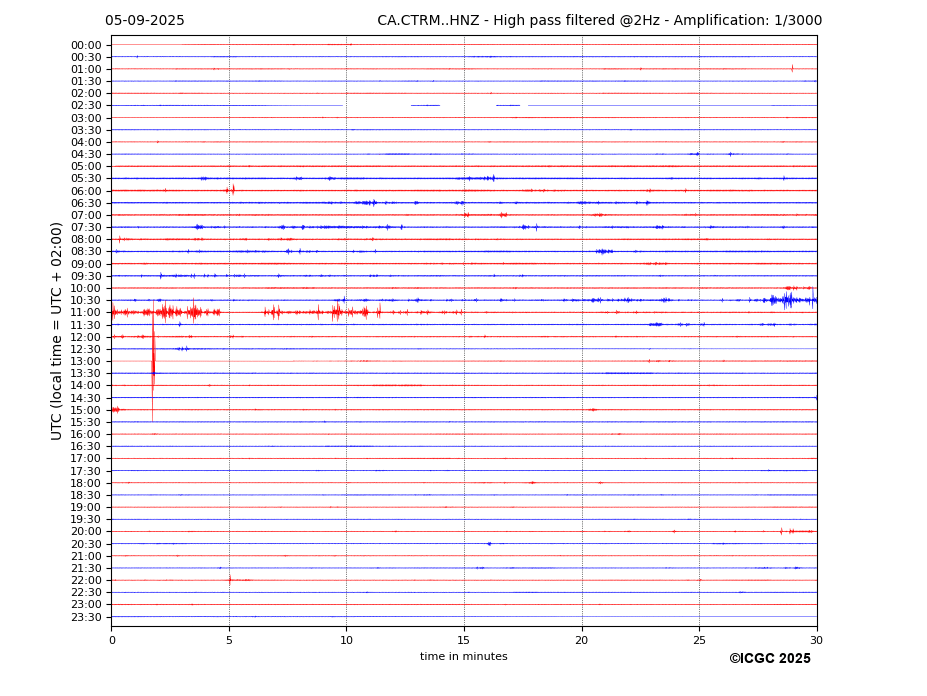Select the 09:00 time row label
This screenshot has width=927, height=696.
point(86,264)
